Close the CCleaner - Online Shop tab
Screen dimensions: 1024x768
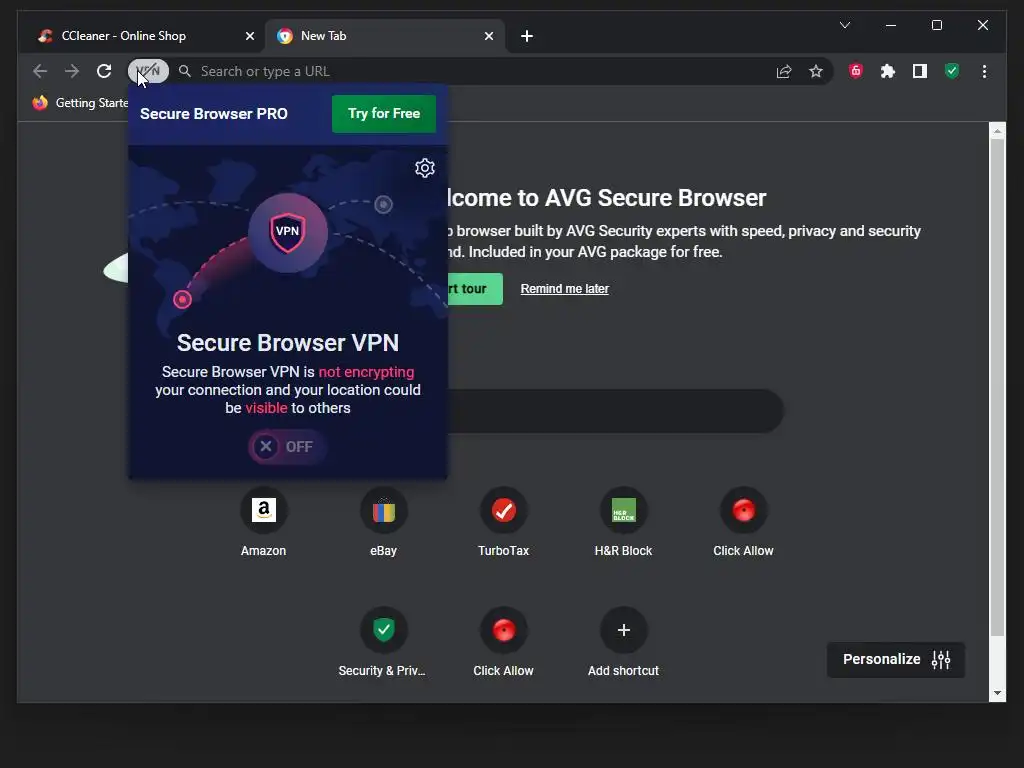tap(249, 36)
